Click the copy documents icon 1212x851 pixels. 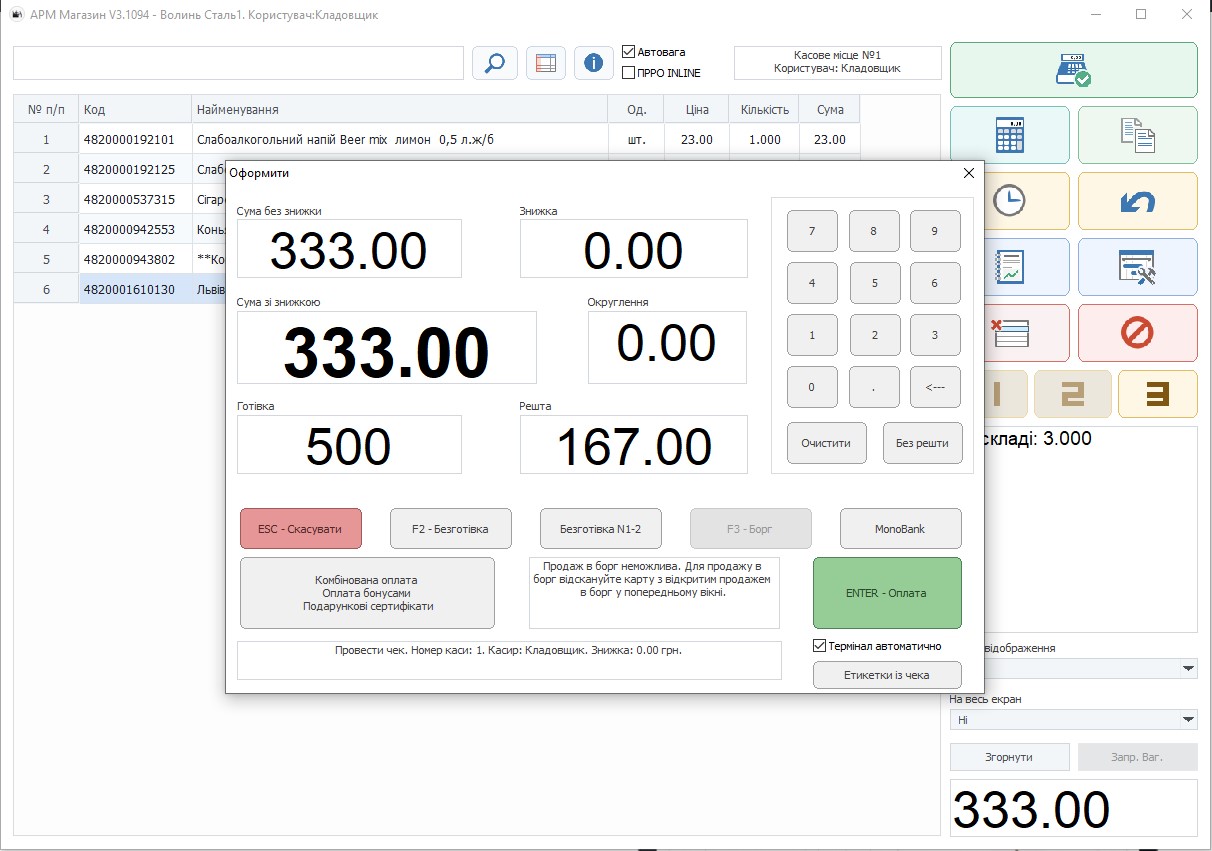(x=1137, y=135)
